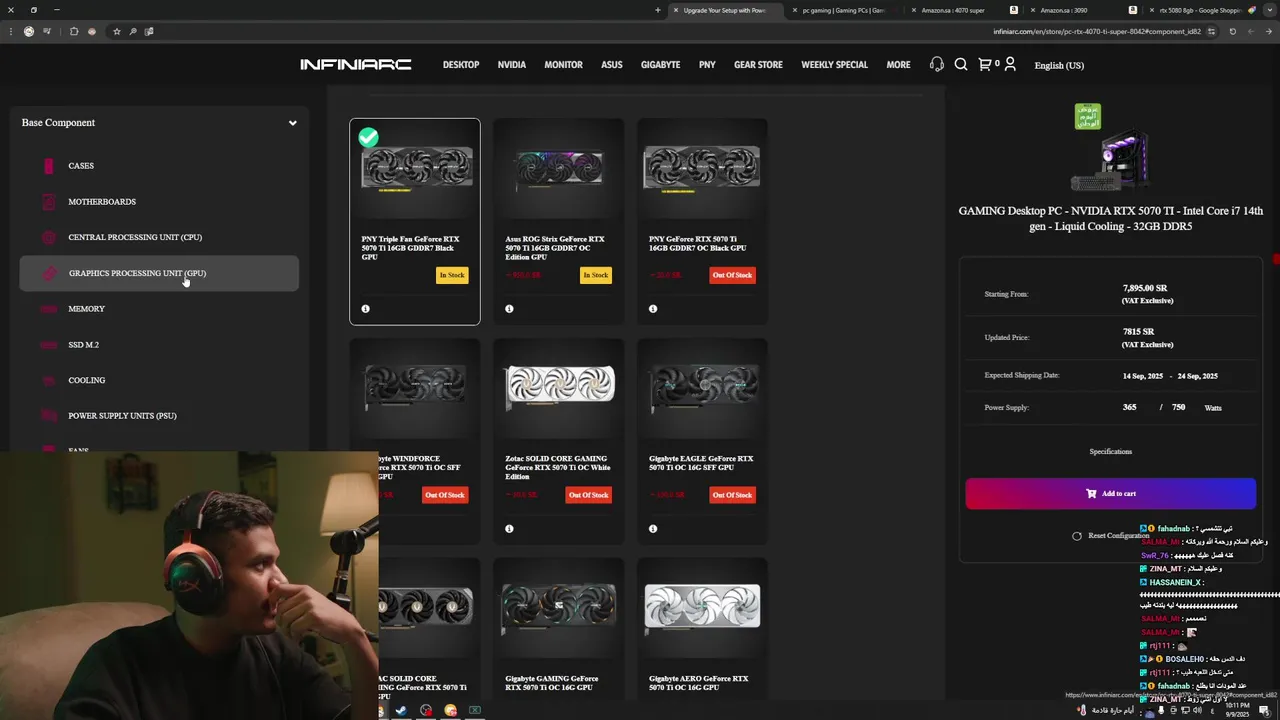Click 'In Stock' badge on Asus ROG Strix card

(595, 275)
